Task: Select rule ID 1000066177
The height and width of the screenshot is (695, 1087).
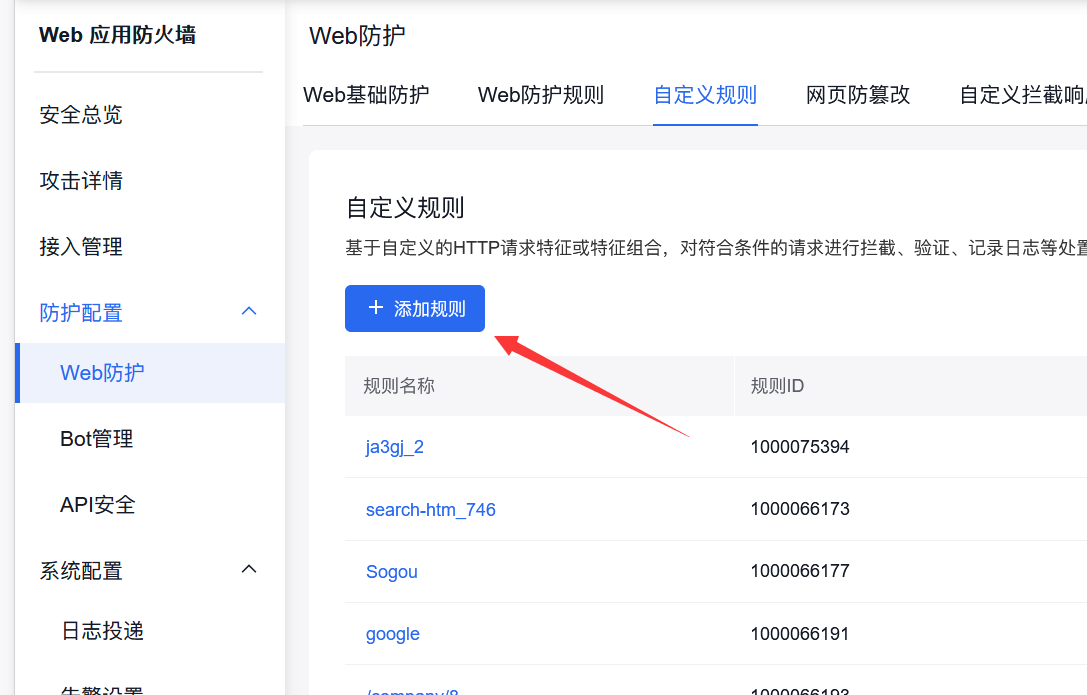Action: click(x=800, y=571)
